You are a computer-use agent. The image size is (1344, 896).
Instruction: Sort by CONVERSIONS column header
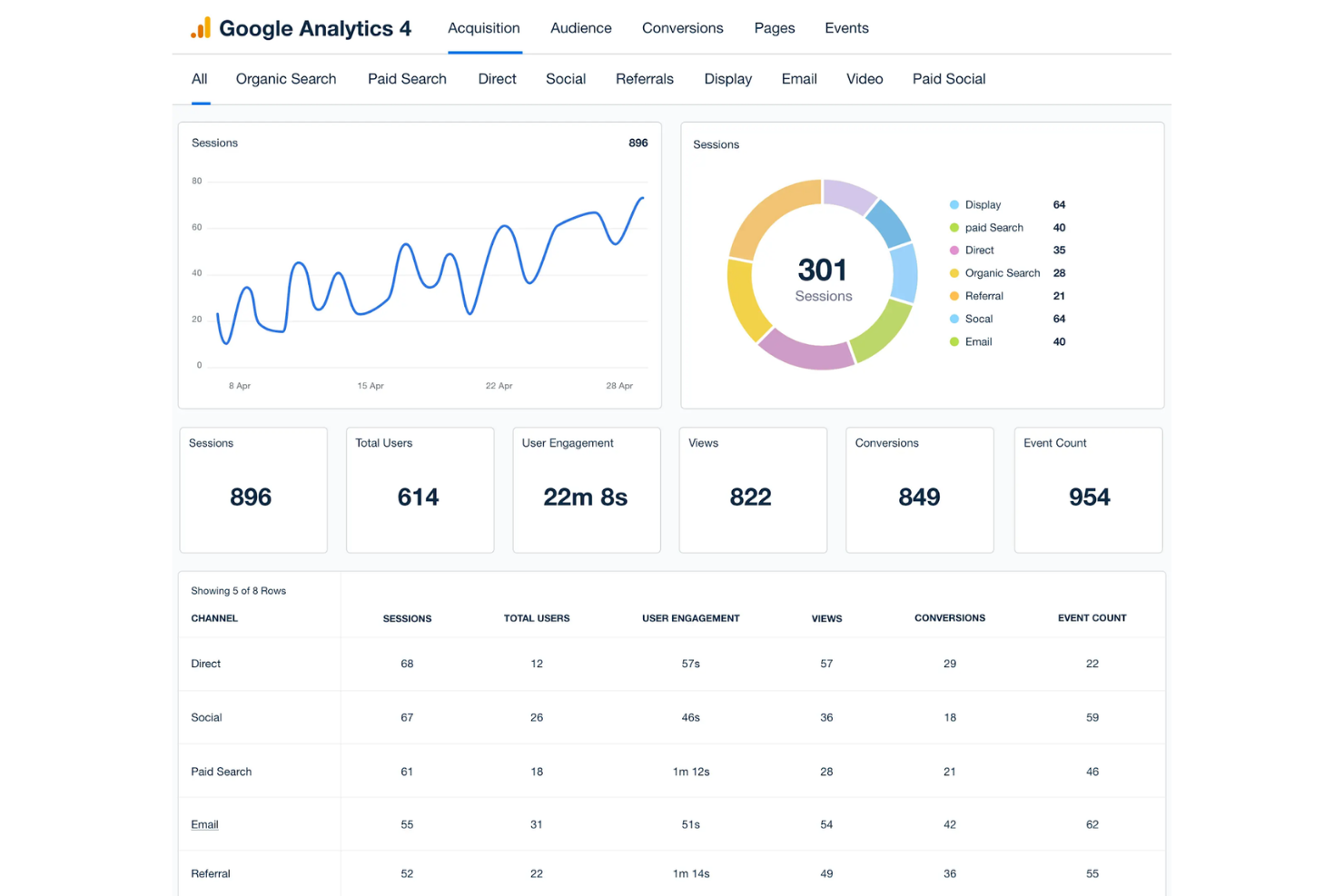coord(950,618)
